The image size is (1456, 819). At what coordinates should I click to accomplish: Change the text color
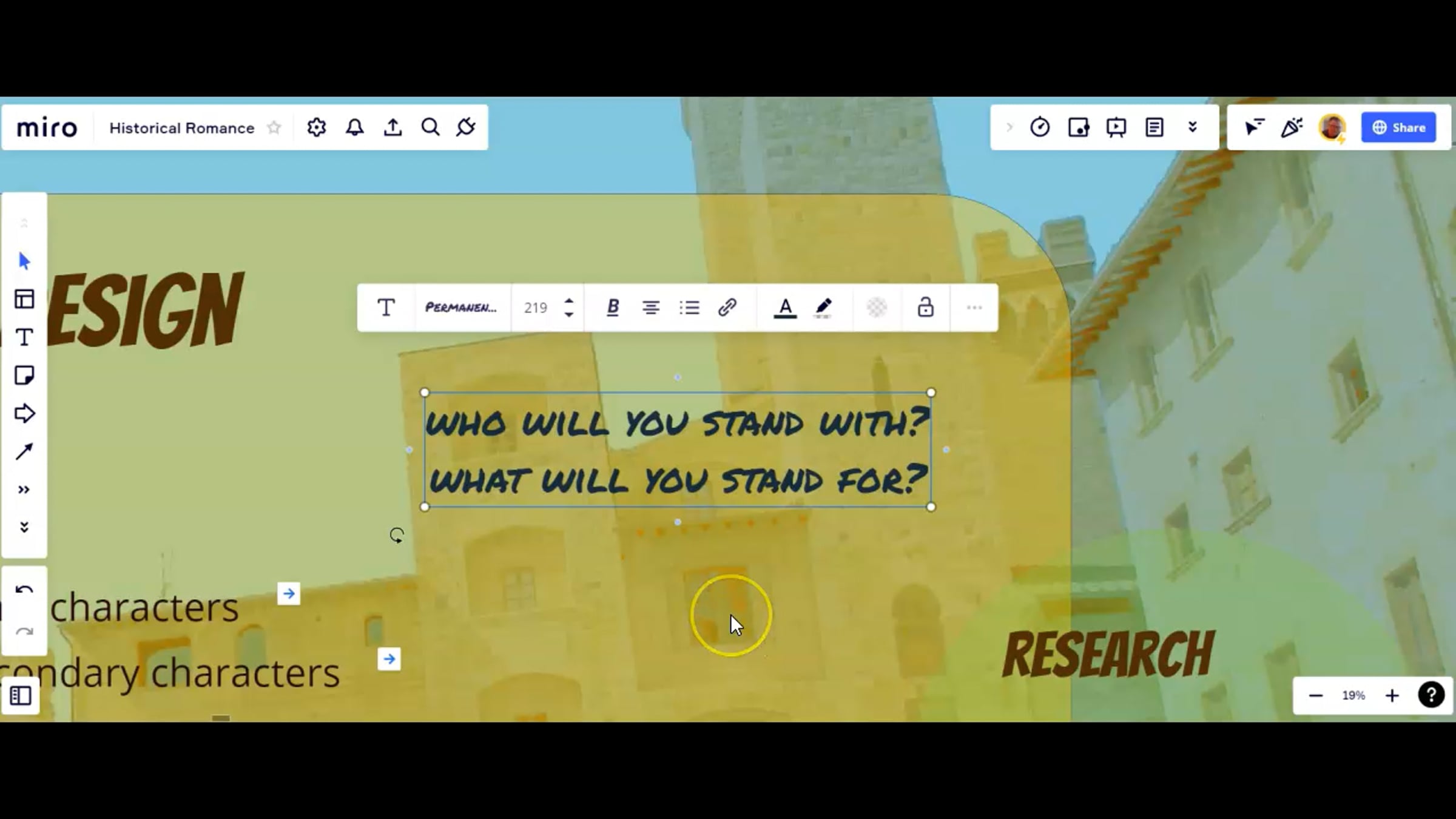tap(785, 308)
